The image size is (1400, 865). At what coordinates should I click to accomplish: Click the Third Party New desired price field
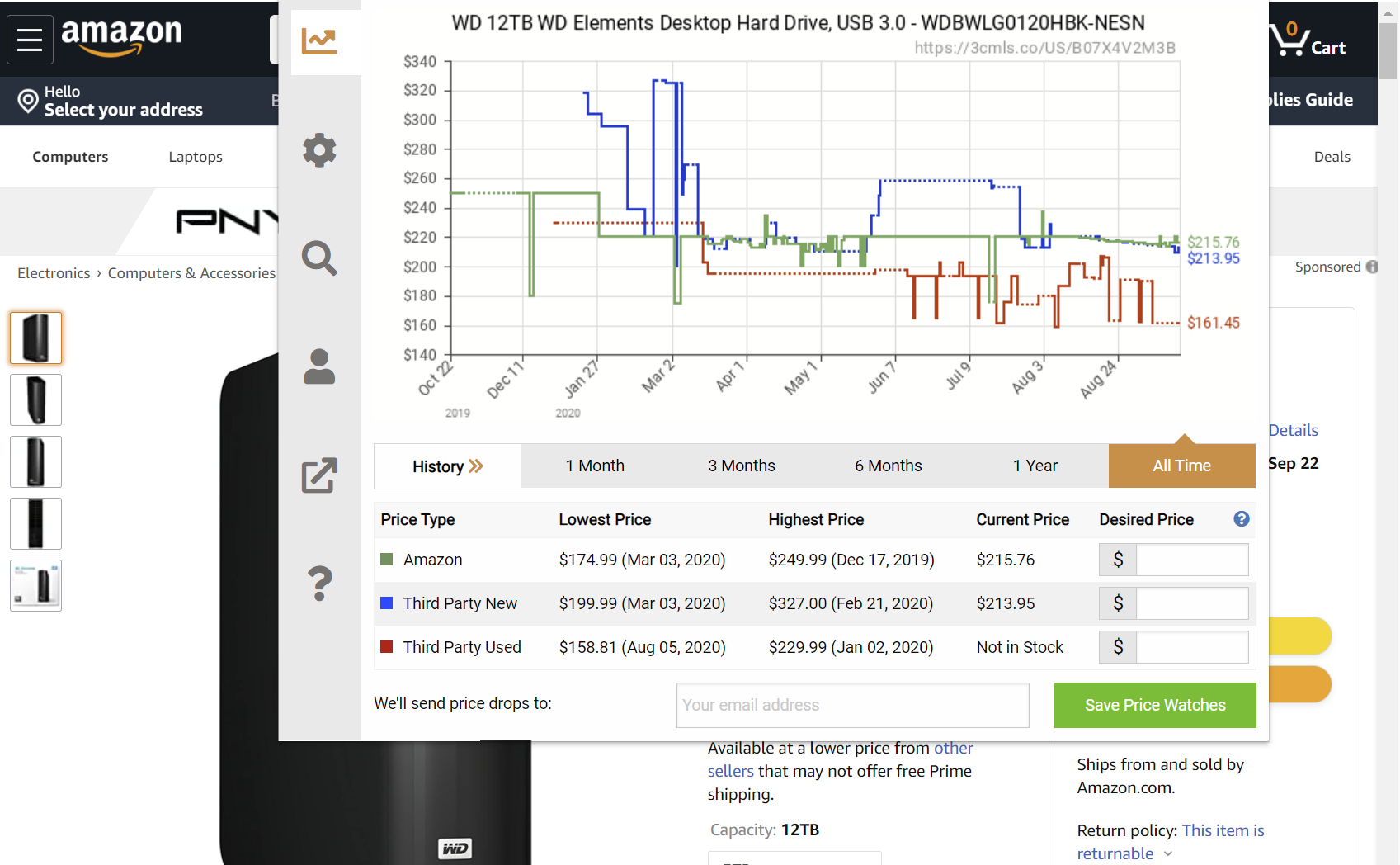(x=1192, y=603)
